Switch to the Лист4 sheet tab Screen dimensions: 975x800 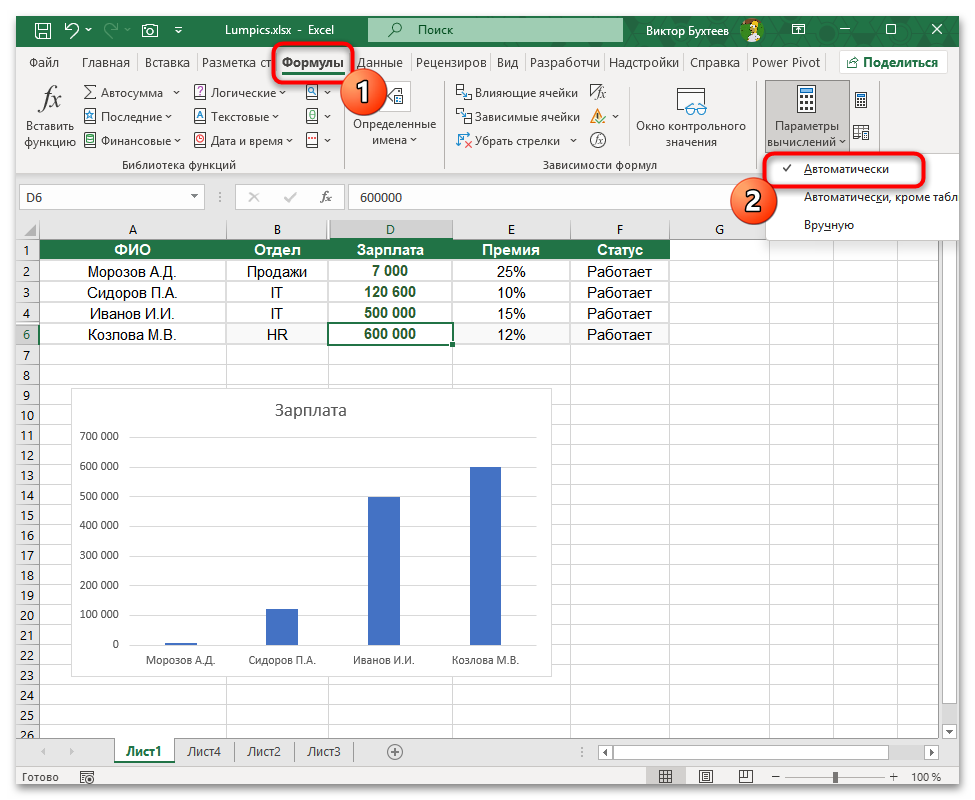(x=204, y=752)
